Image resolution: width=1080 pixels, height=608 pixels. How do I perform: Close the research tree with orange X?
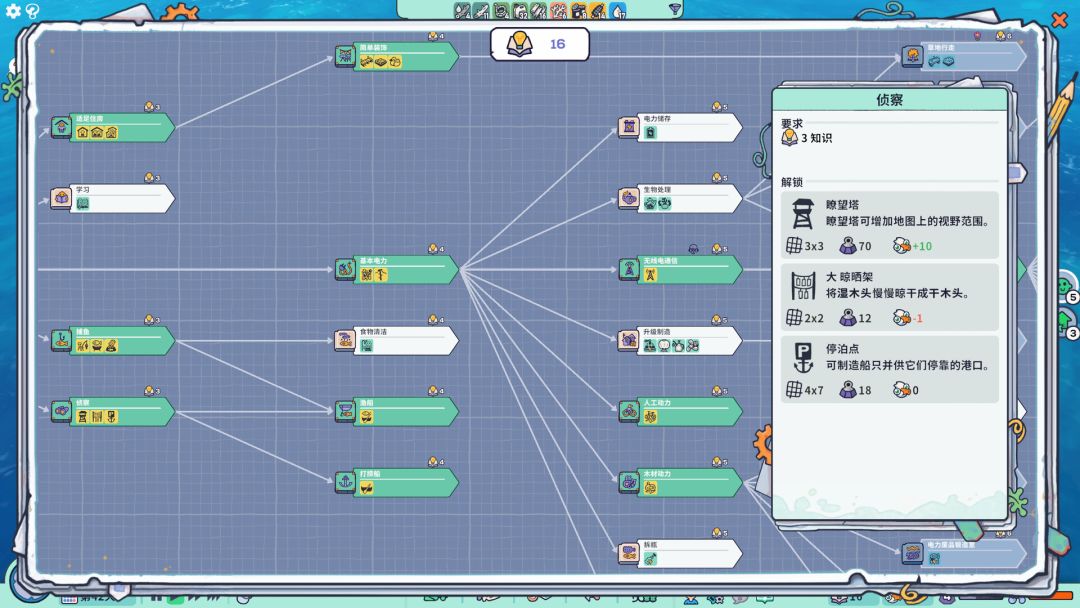coord(1059,18)
